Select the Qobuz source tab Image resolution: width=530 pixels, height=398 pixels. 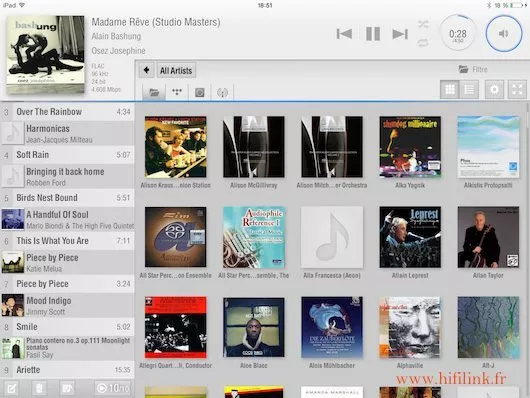(199, 92)
